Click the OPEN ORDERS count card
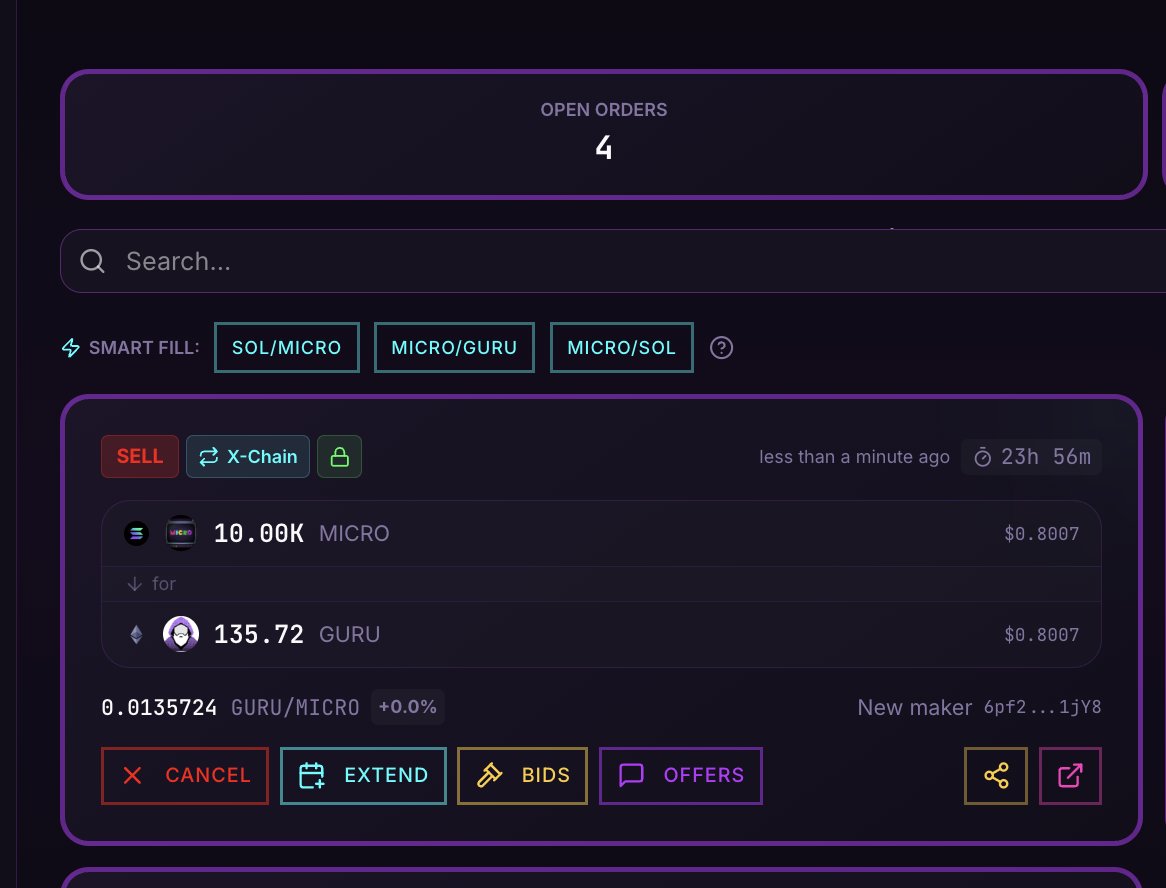1166x888 pixels. coord(604,135)
